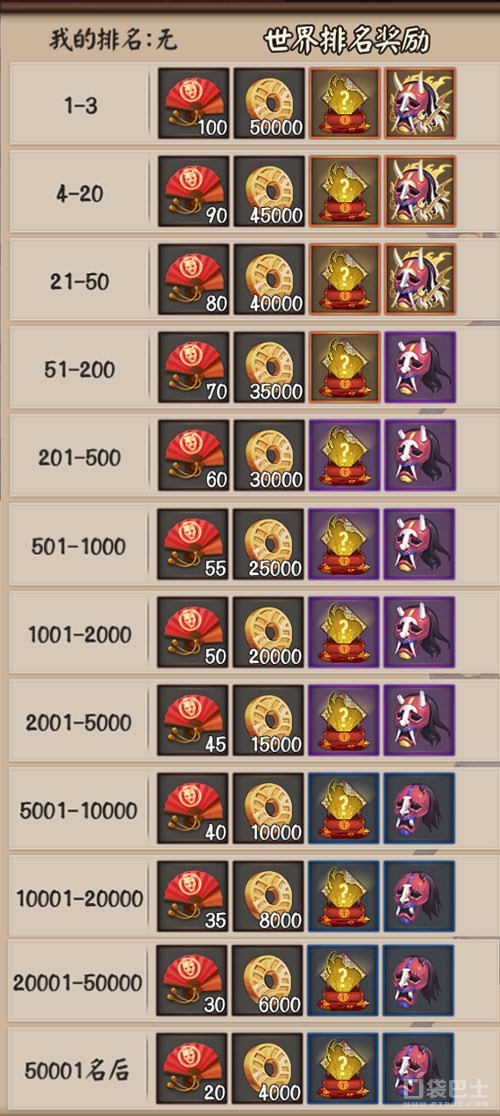Select the 4000 gold coin reward
Image resolution: width=500 pixels, height=1116 pixels.
coord(269,1069)
